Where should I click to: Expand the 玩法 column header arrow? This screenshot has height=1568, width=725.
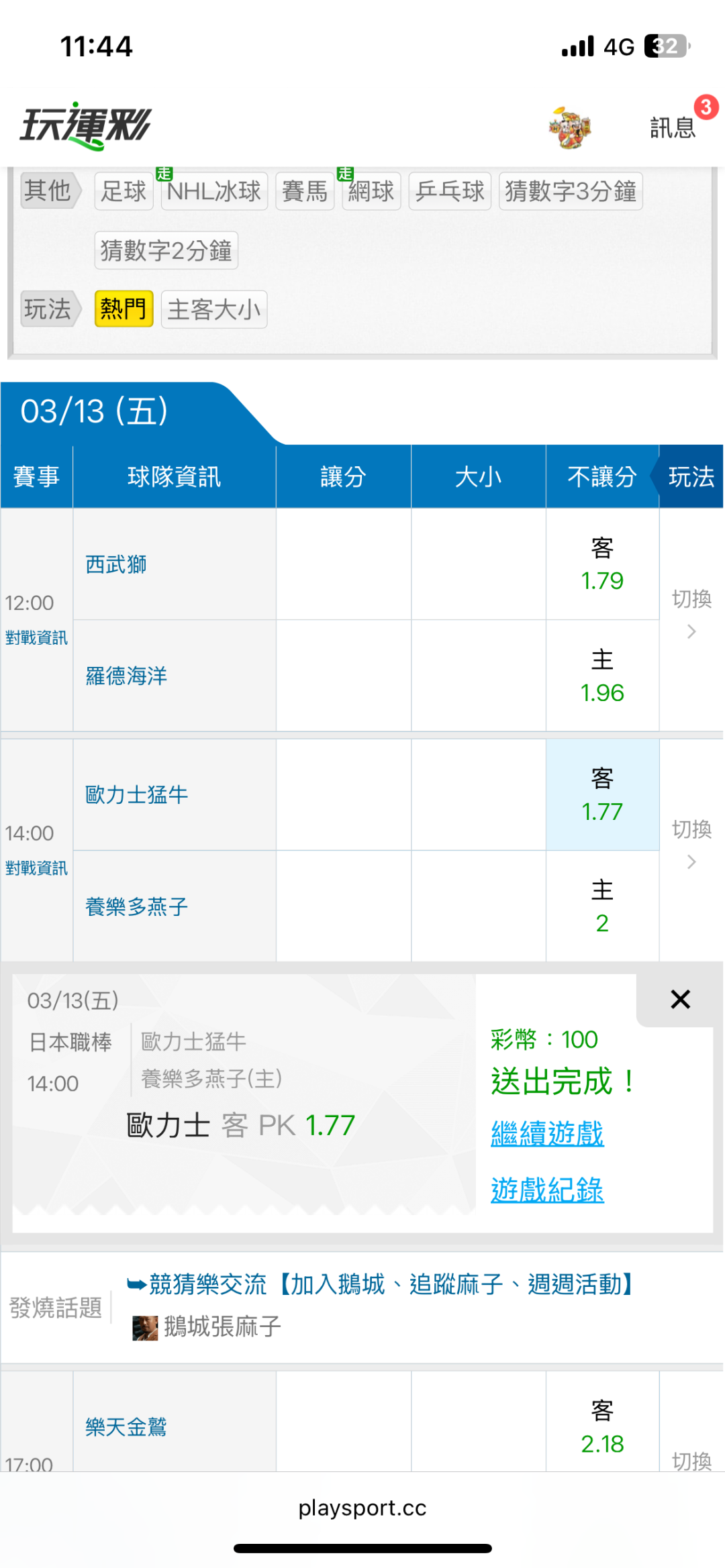coord(690,477)
